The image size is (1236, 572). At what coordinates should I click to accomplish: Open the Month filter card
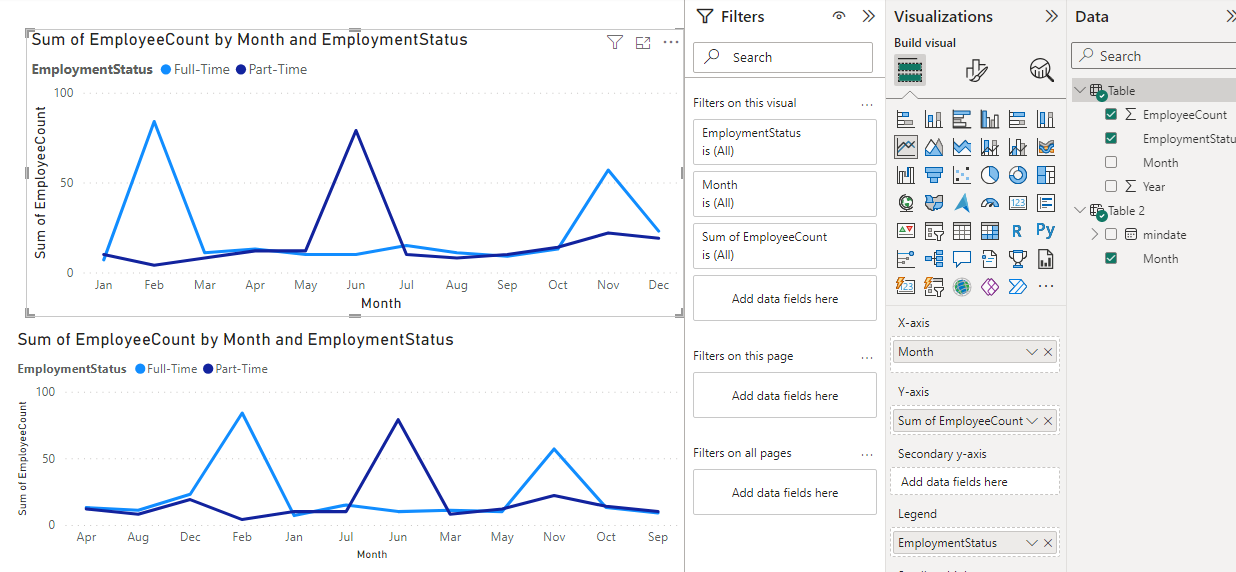pos(785,194)
